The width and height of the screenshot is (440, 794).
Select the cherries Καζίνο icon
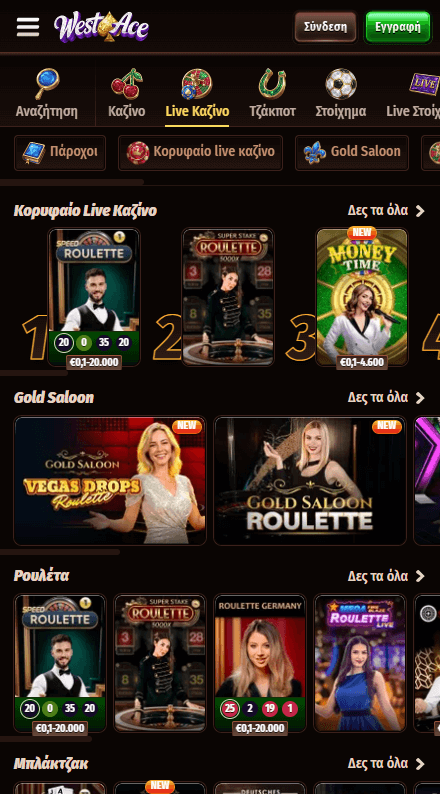(x=127, y=84)
